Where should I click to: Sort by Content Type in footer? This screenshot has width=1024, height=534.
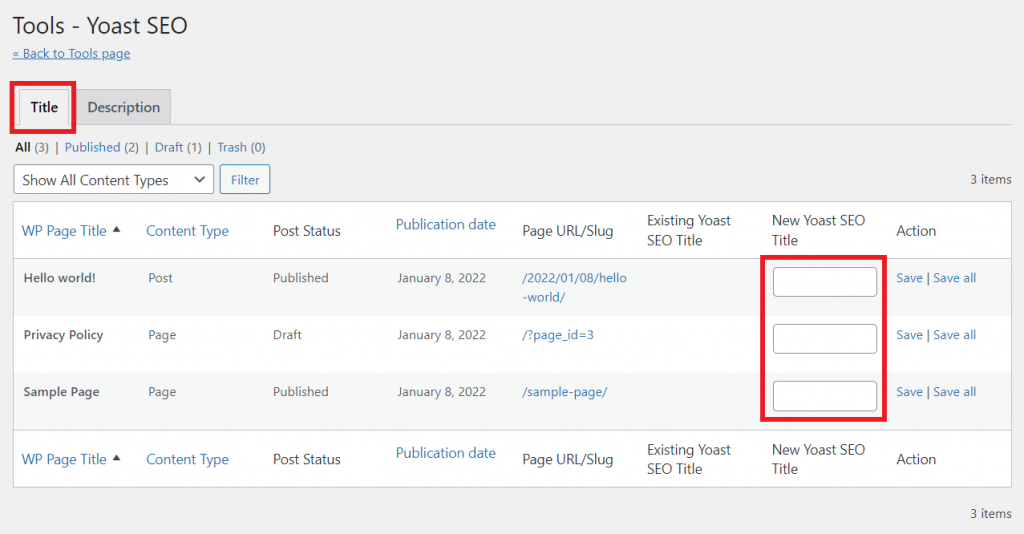point(187,460)
